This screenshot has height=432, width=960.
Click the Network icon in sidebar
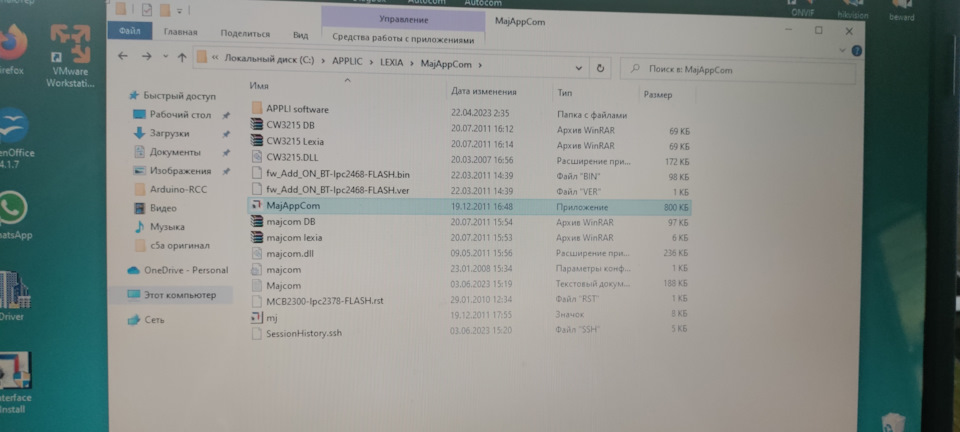pos(133,319)
